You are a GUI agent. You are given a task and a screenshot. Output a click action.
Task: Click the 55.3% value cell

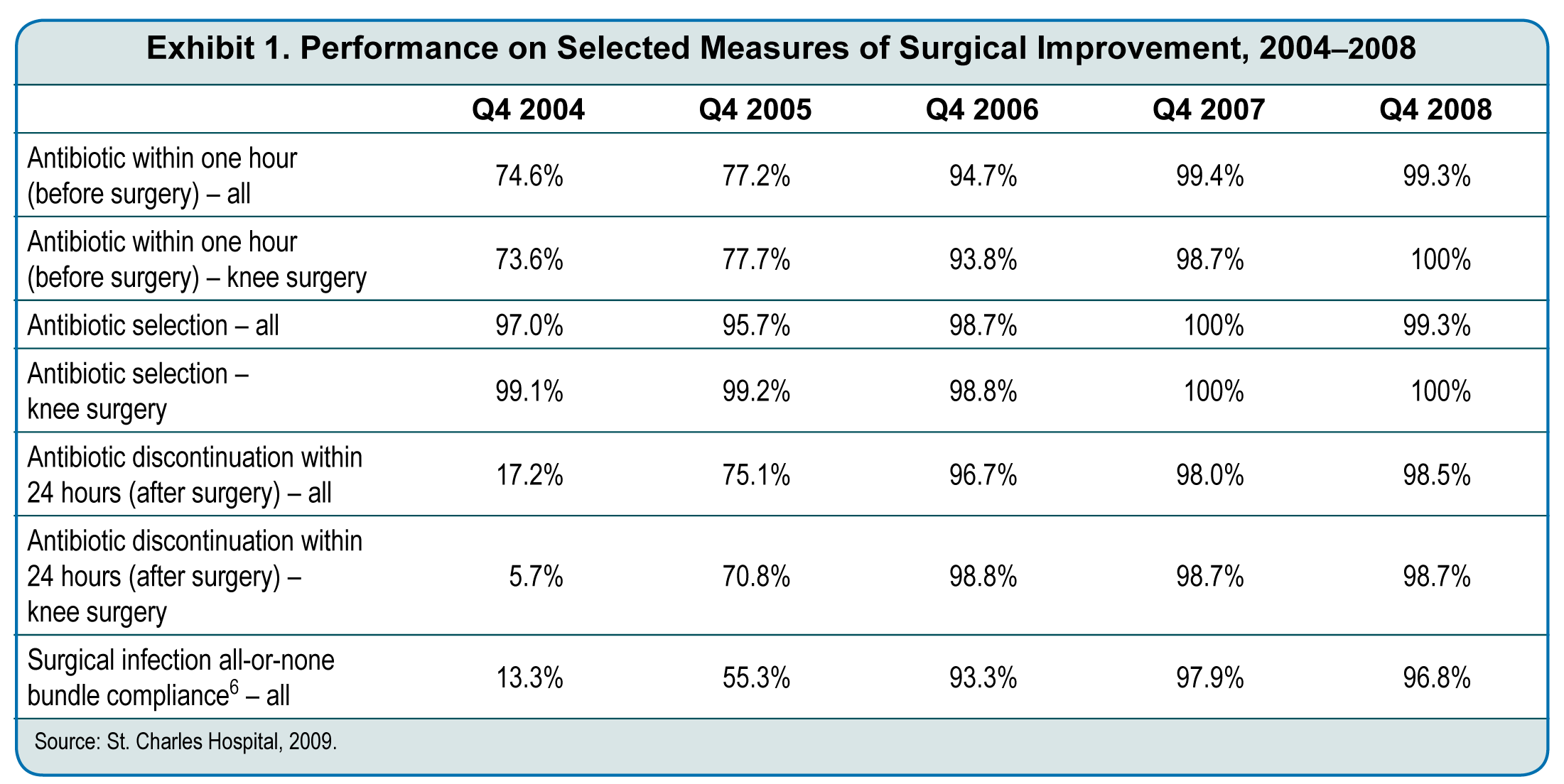pyautogui.click(x=756, y=678)
